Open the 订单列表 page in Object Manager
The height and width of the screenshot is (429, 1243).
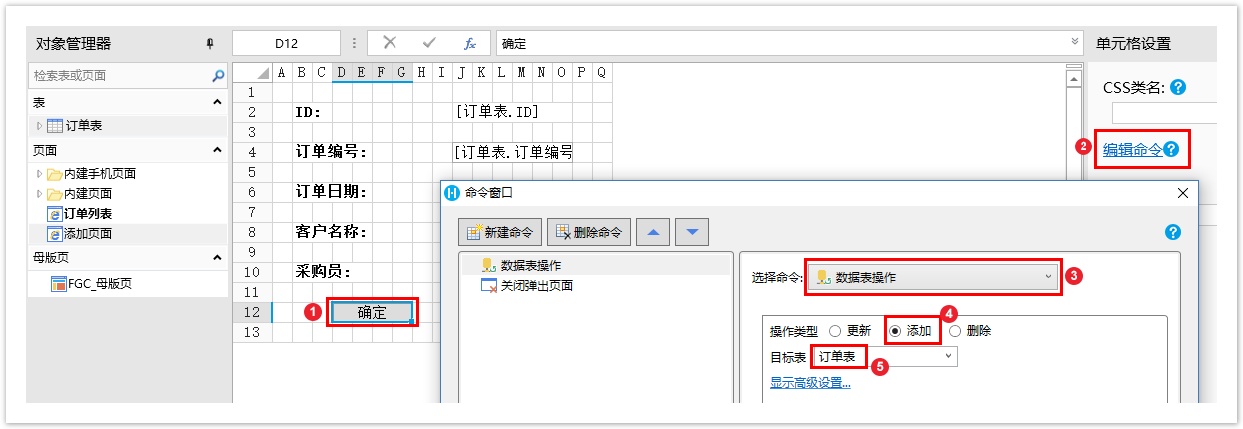(87, 213)
